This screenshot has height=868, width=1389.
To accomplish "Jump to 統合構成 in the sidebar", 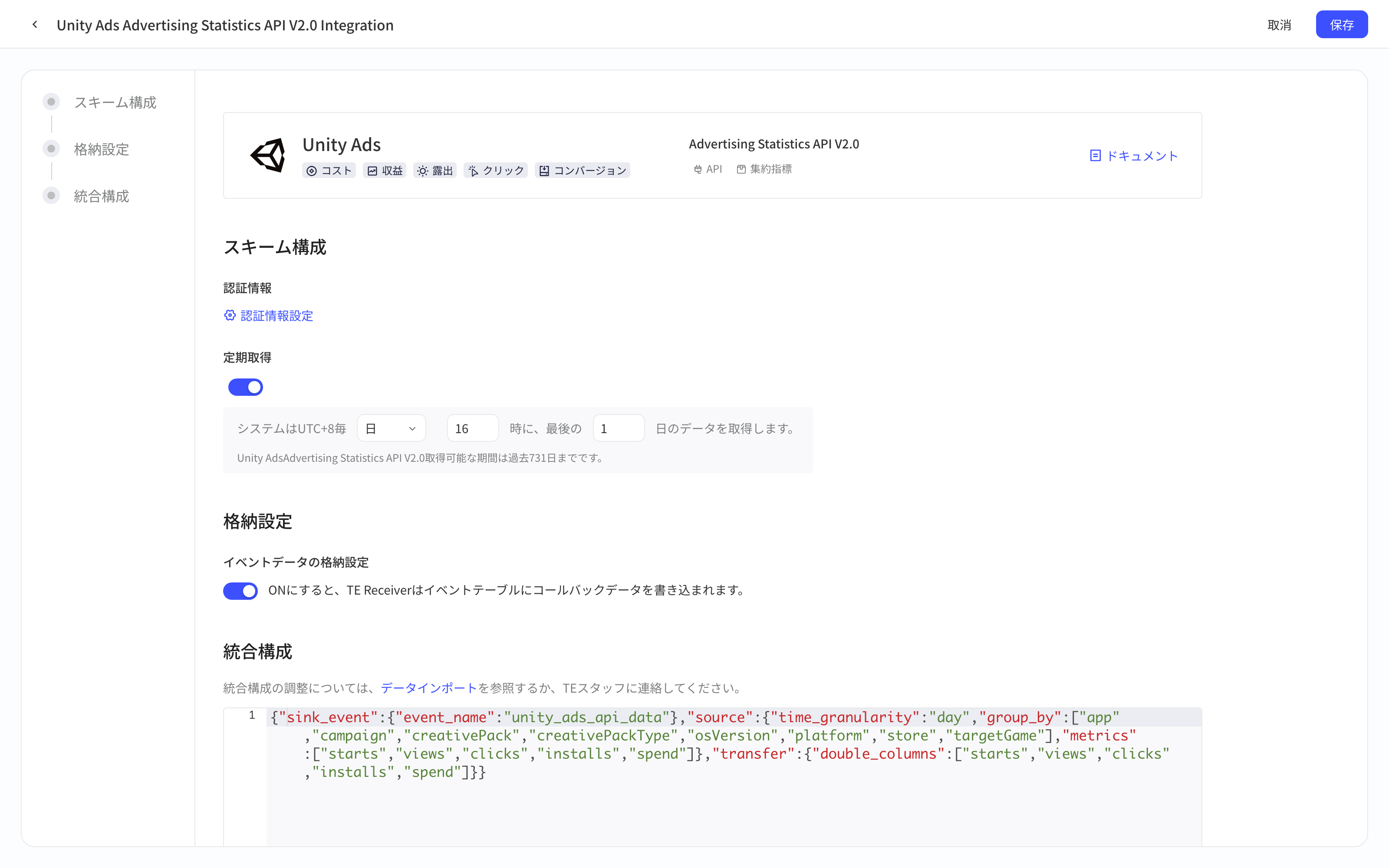I will click(102, 196).
